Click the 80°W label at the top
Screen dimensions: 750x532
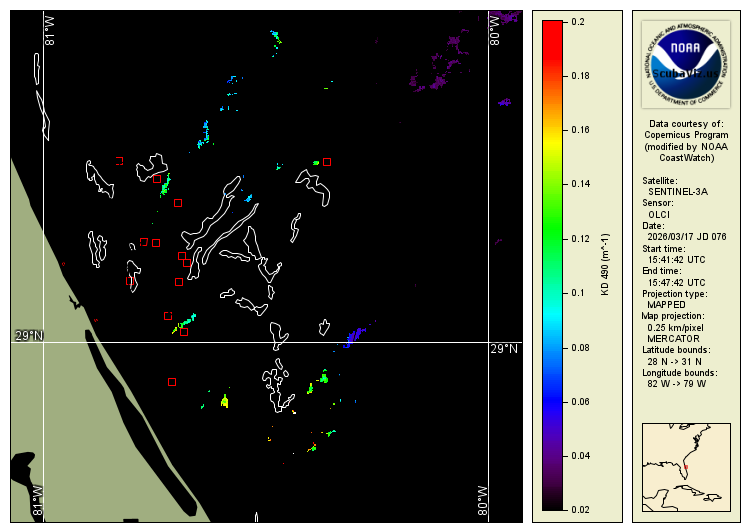[493, 28]
